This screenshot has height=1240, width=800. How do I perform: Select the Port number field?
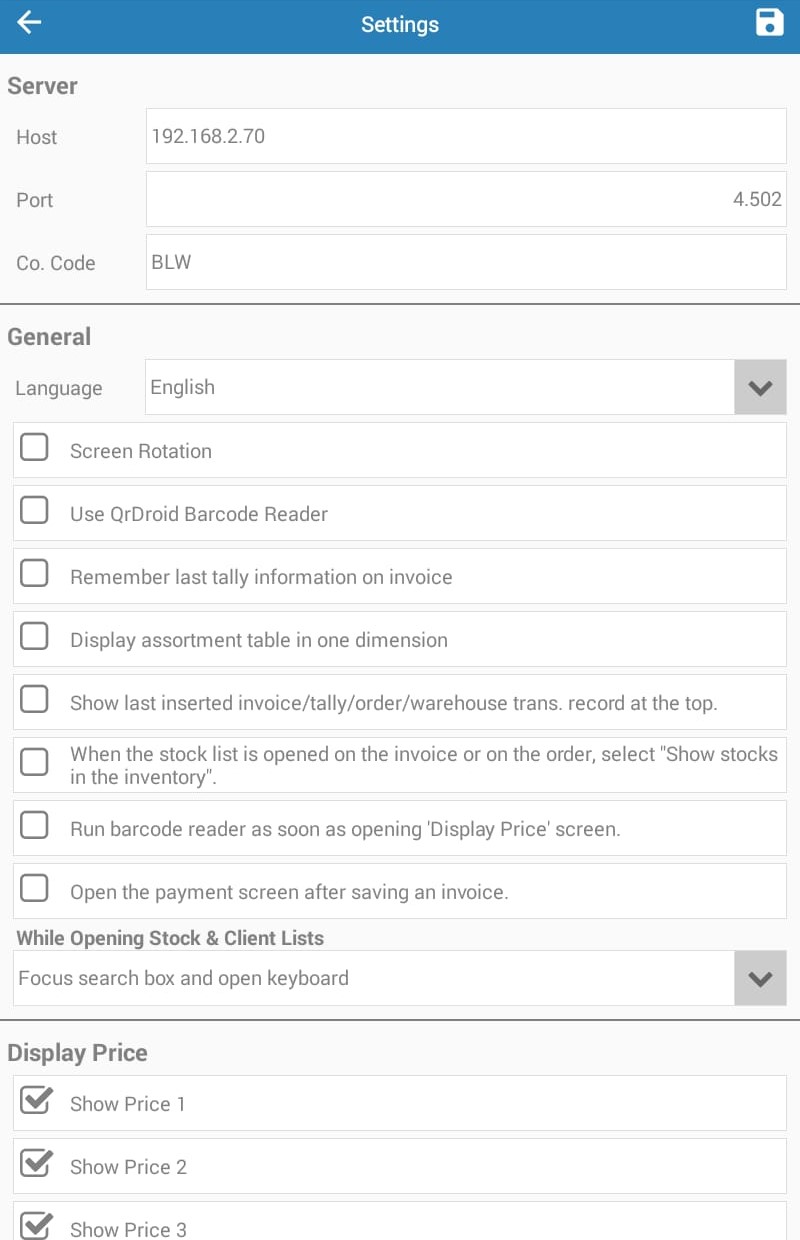pyautogui.click(x=466, y=199)
